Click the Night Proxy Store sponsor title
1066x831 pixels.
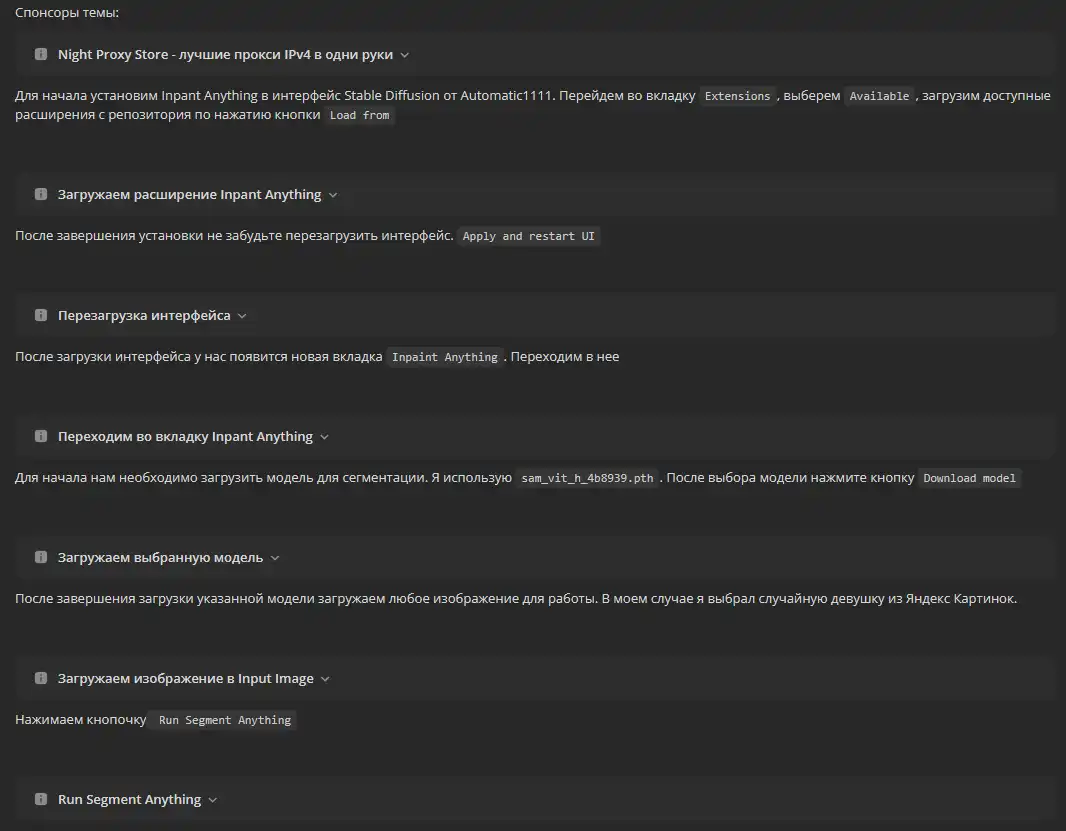[225, 55]
